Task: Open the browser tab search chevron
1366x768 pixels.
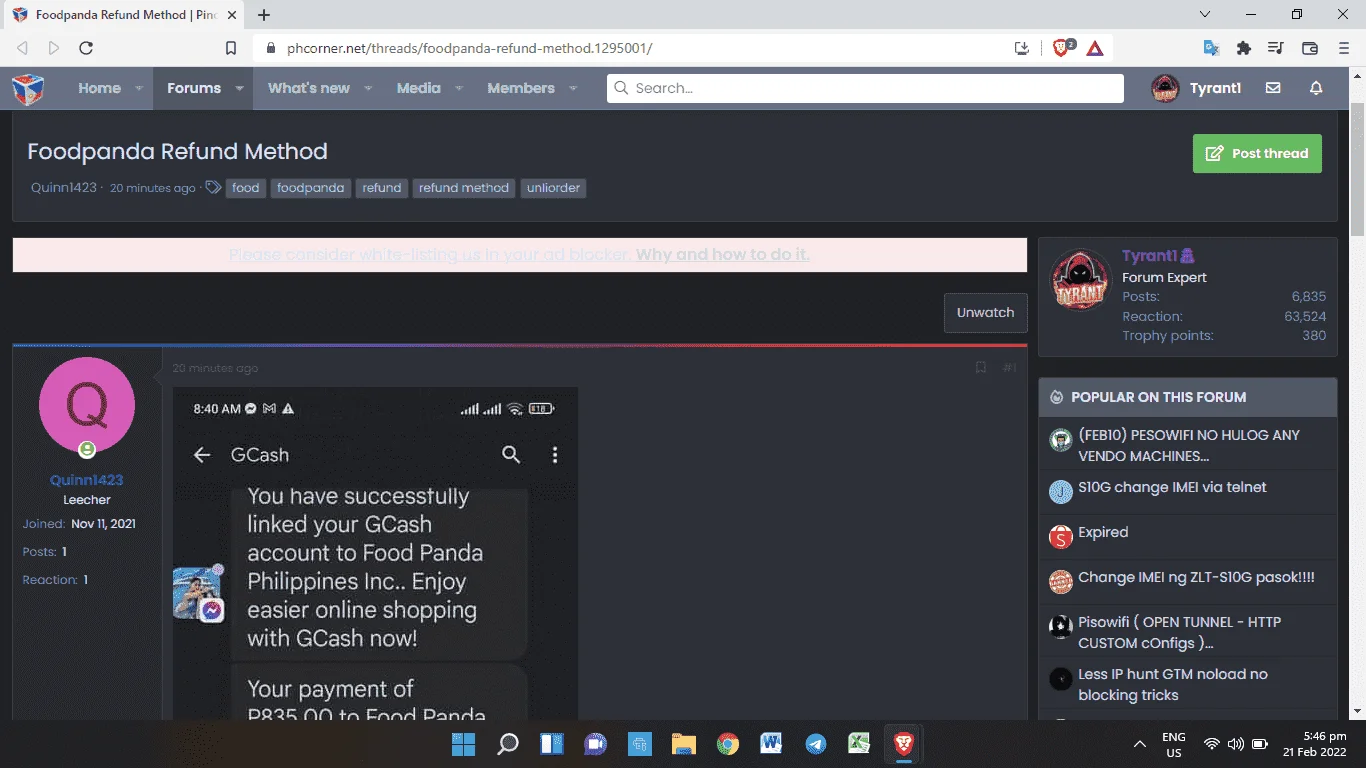Action: [1205, 14]
